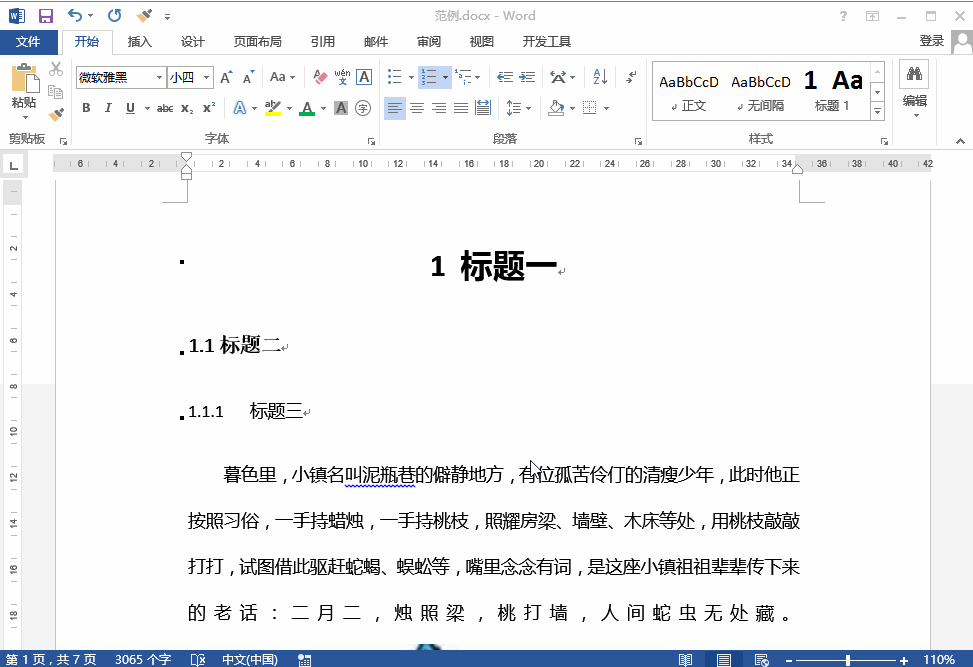Open the 页面布局 ribbon tab
The image size is (973, 667).
(x=257, y=41)
